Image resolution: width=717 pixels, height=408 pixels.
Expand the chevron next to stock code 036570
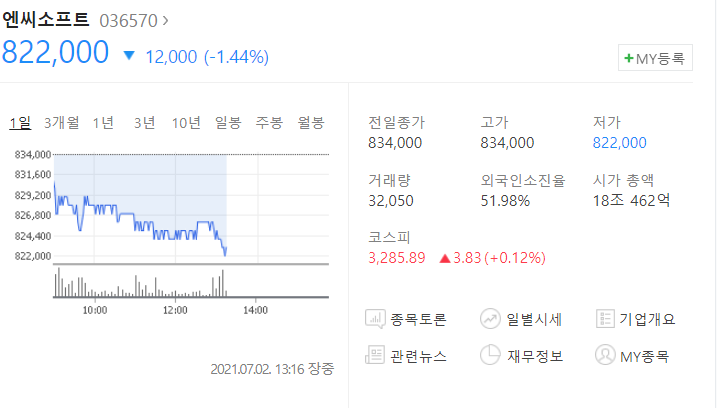click(x=165, y=21)
